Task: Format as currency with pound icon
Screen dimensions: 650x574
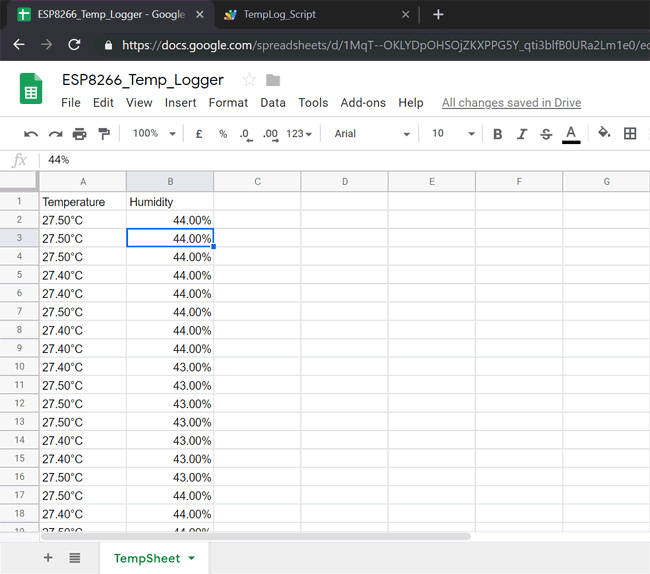Action: [x=199, y=134]
